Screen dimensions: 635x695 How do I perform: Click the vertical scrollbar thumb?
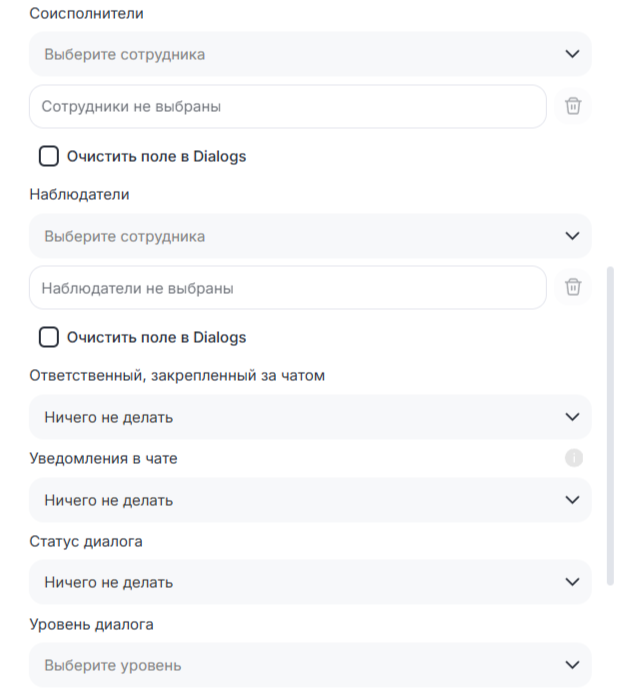(x=611, y=425)
